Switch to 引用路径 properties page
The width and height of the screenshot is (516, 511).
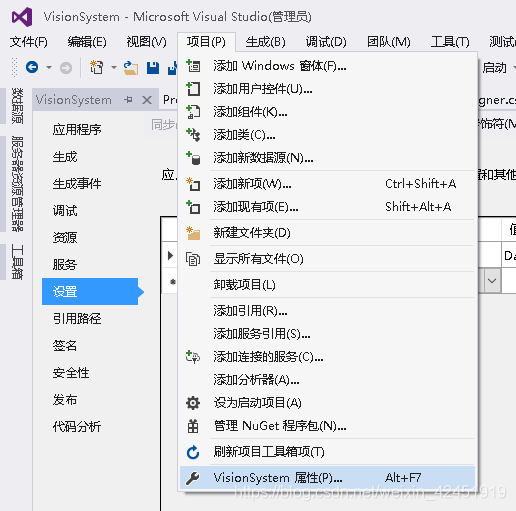77,319
